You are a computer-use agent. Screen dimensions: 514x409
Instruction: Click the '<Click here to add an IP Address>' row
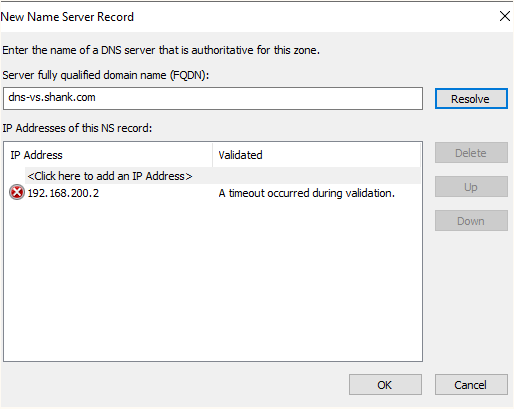[223, 176]
